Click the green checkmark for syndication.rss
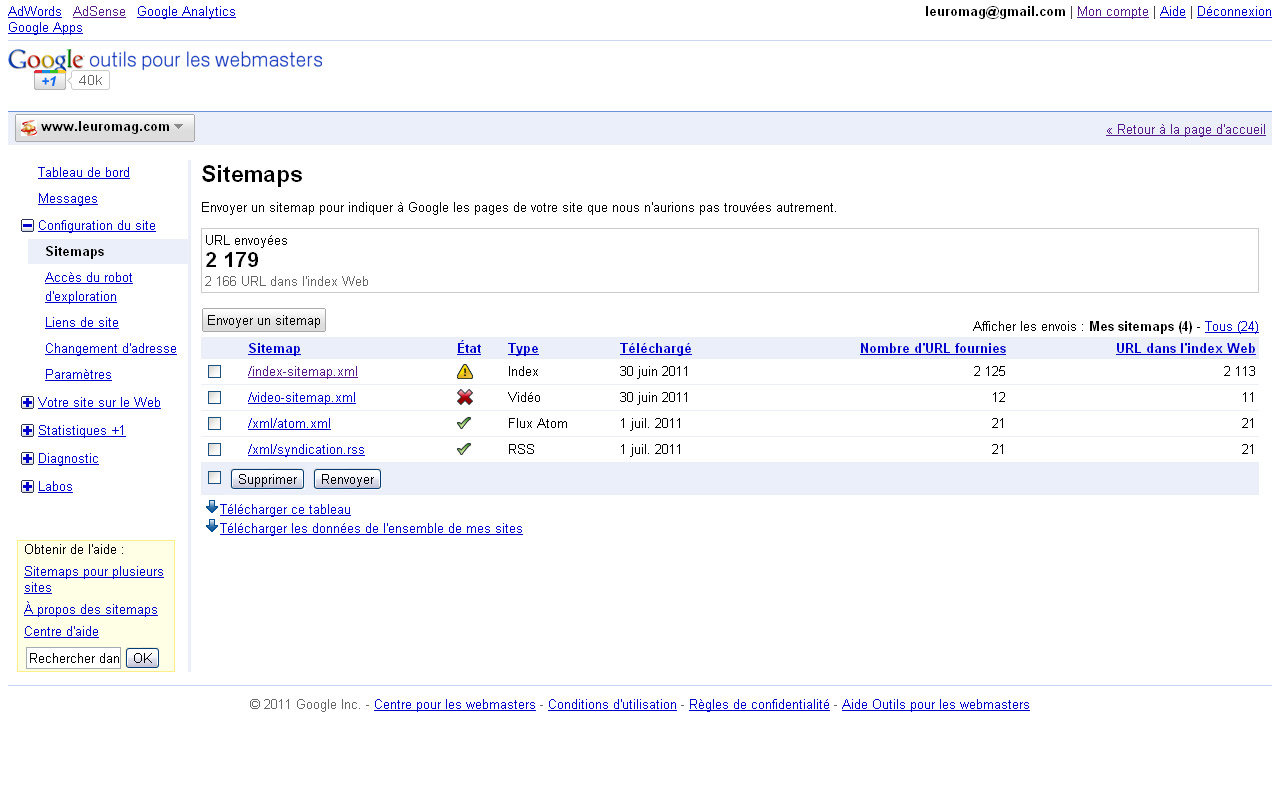Image resolution: width=1280 pixels, height=800 pixels. [464, 449]
